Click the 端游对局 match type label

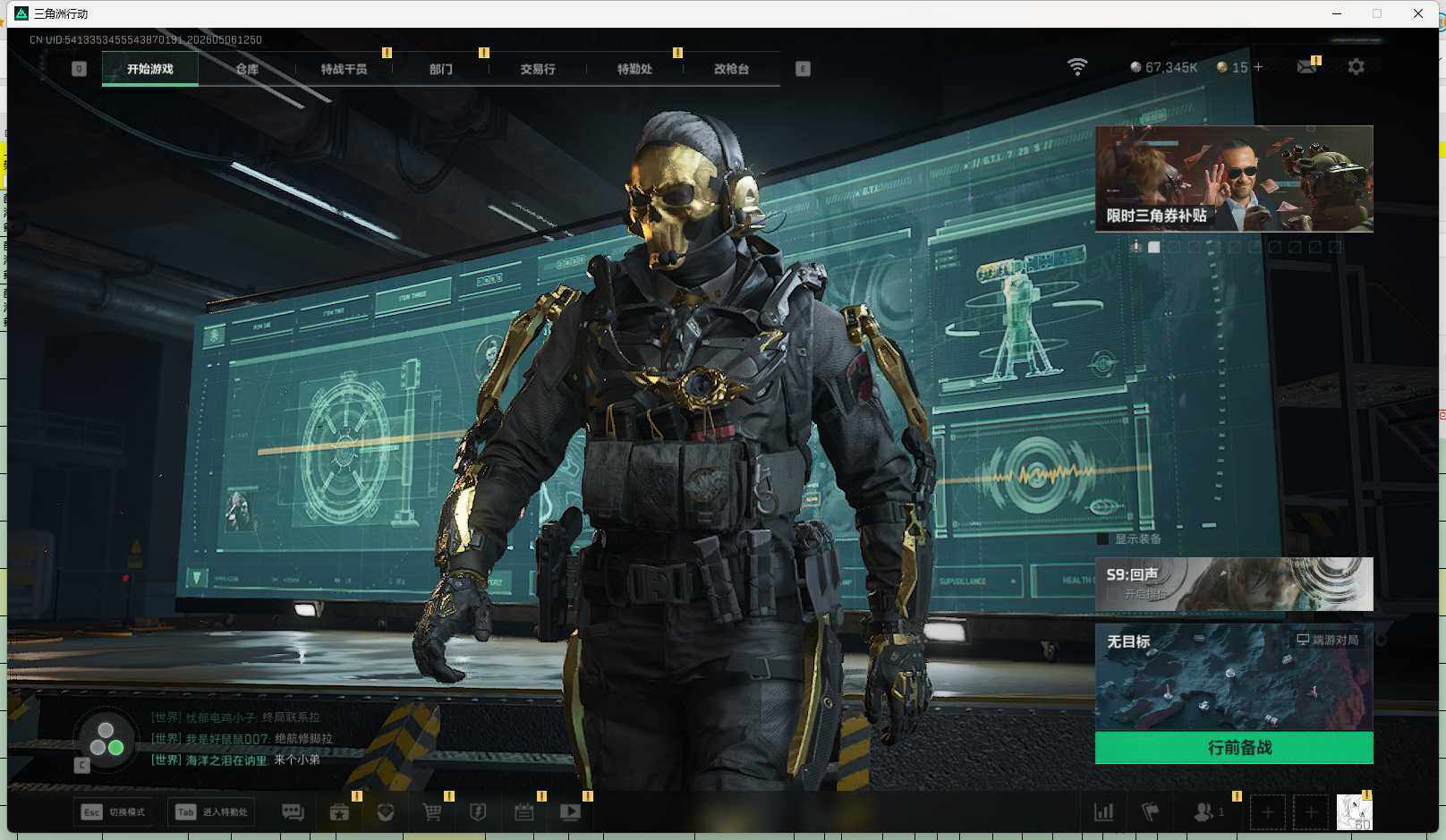point(1328,640)
